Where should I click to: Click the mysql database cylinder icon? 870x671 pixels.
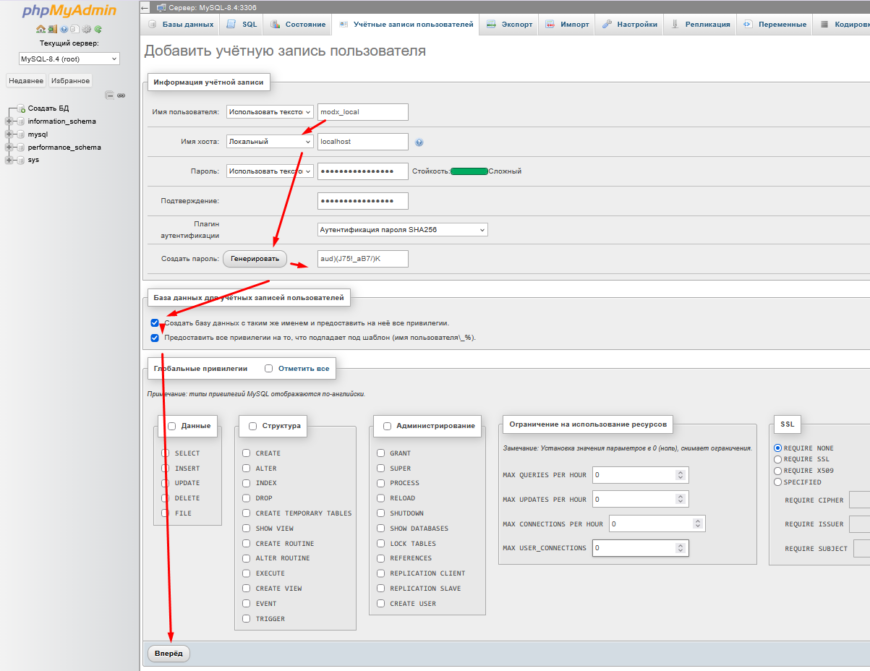click(x=21, y=134)
